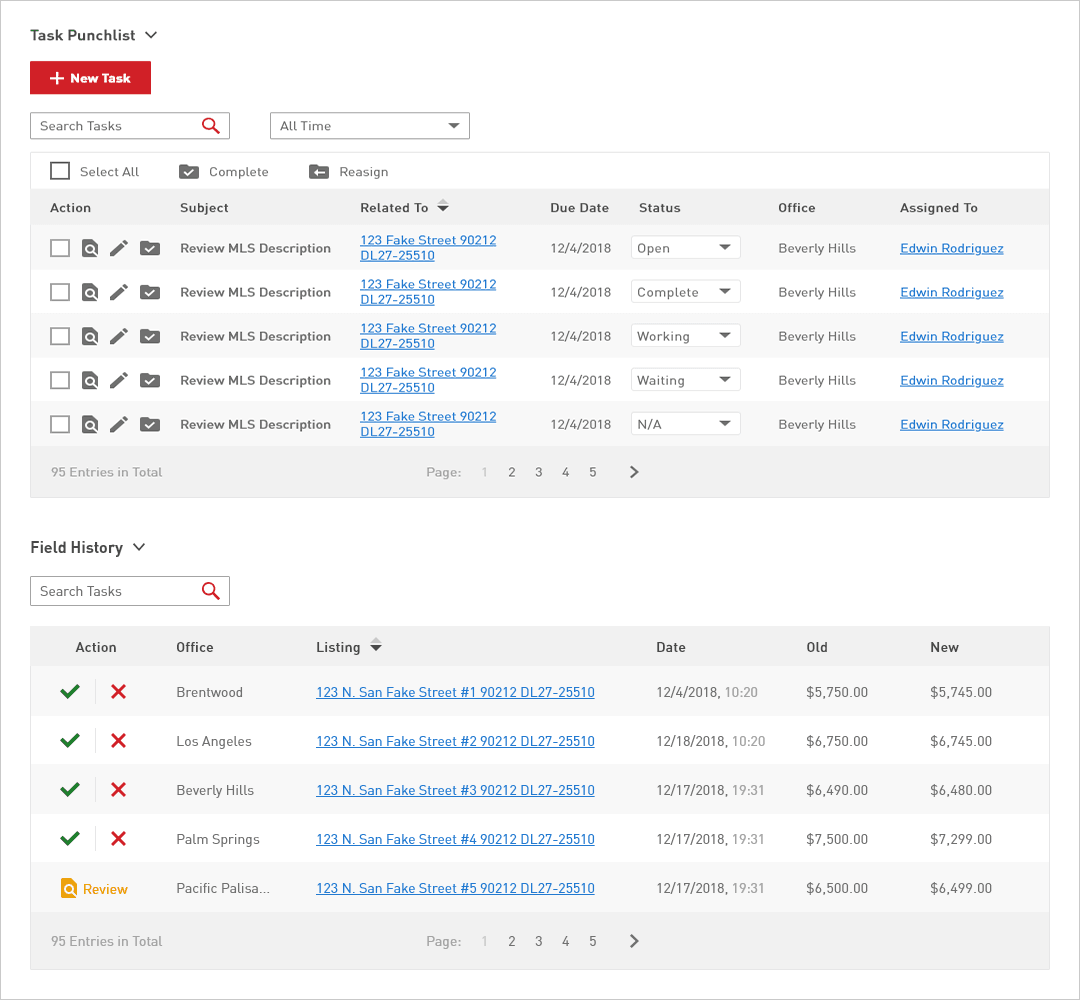Click the complete icon in the Waiting status row

click(x=150, y=380)
